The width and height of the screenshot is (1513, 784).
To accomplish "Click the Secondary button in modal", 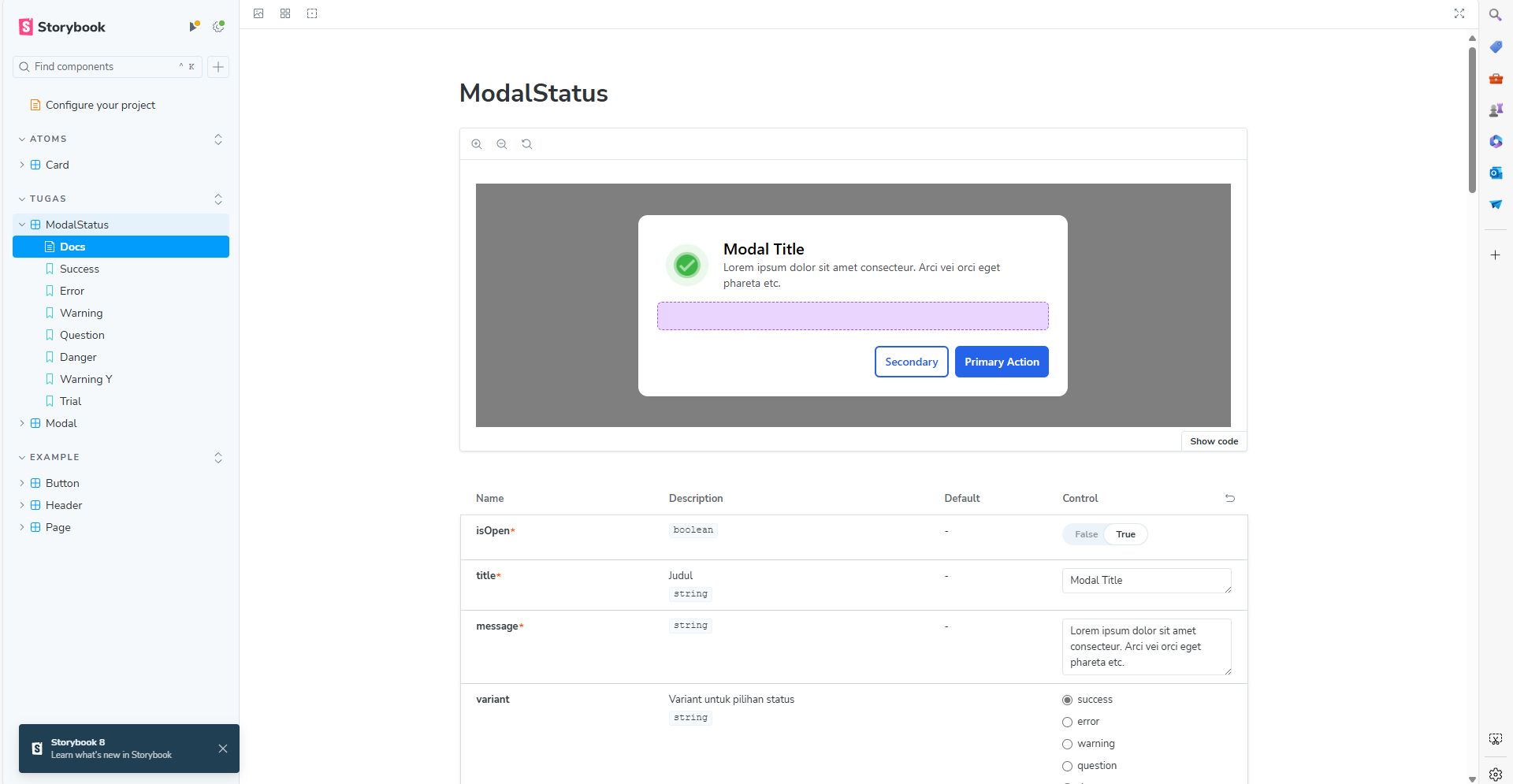I will tap(911, 362).
